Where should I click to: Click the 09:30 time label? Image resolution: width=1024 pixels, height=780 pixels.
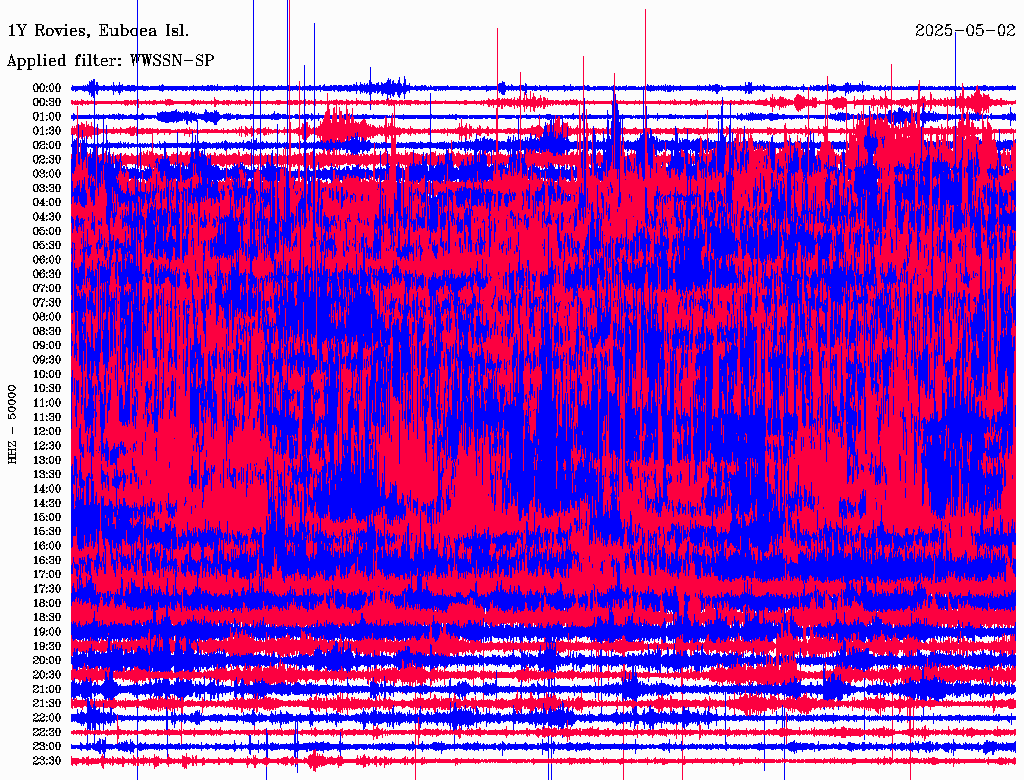pos(47,360)
